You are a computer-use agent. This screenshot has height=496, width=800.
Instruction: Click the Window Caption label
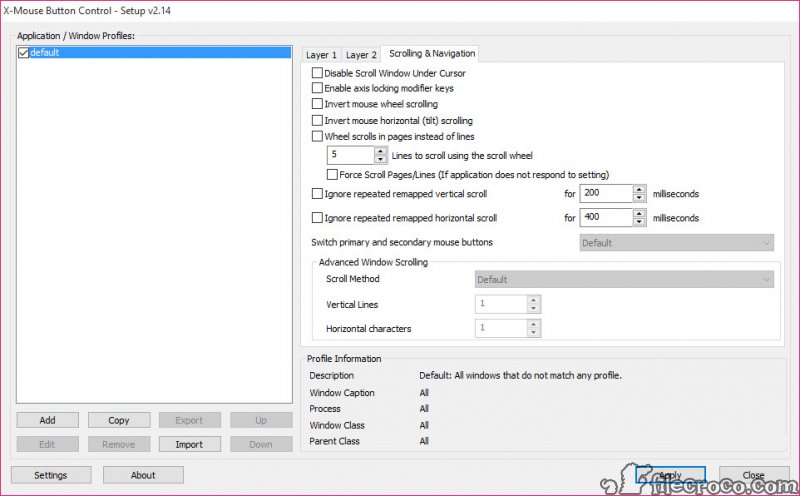342,392
